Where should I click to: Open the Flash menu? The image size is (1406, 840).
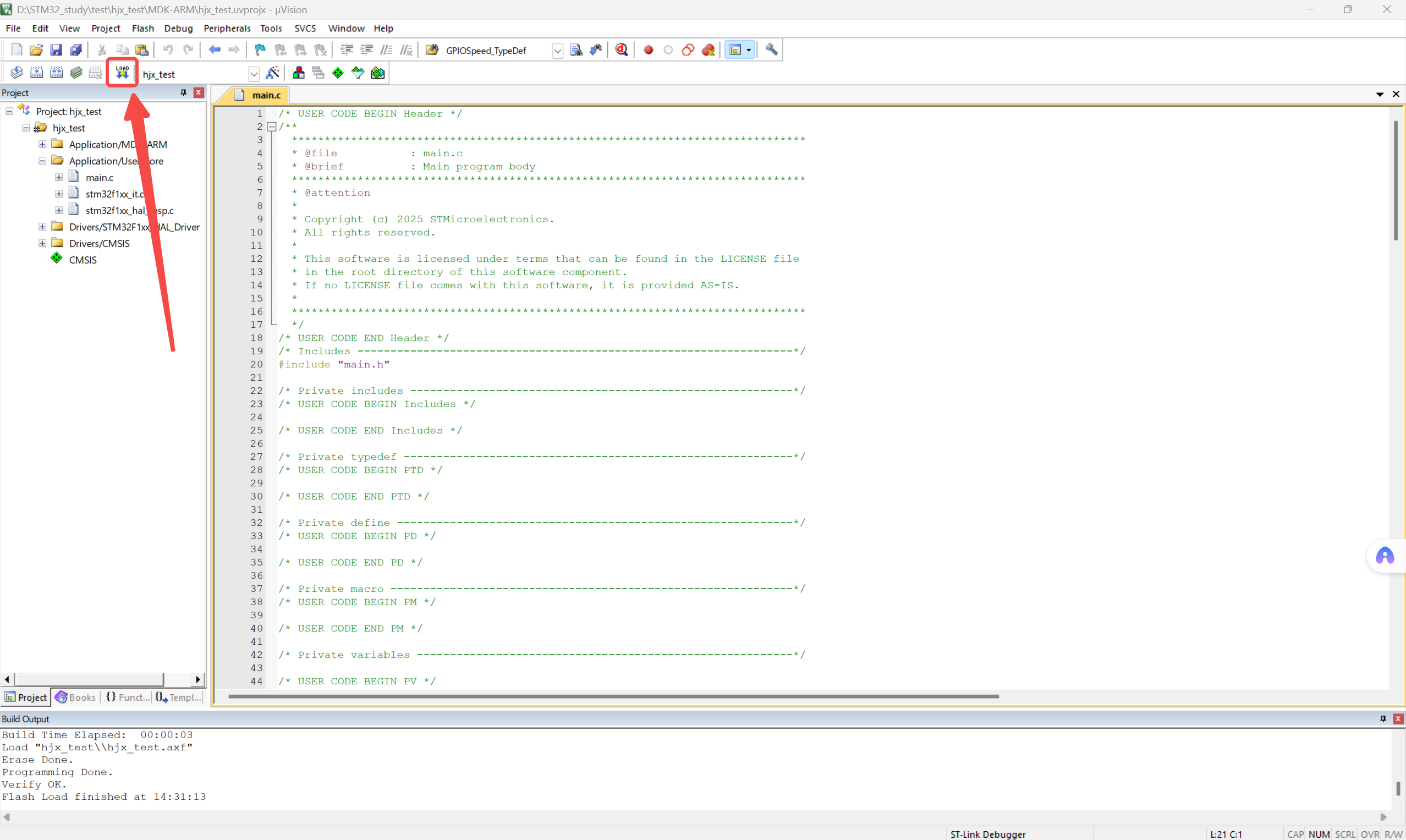point(142,28)
